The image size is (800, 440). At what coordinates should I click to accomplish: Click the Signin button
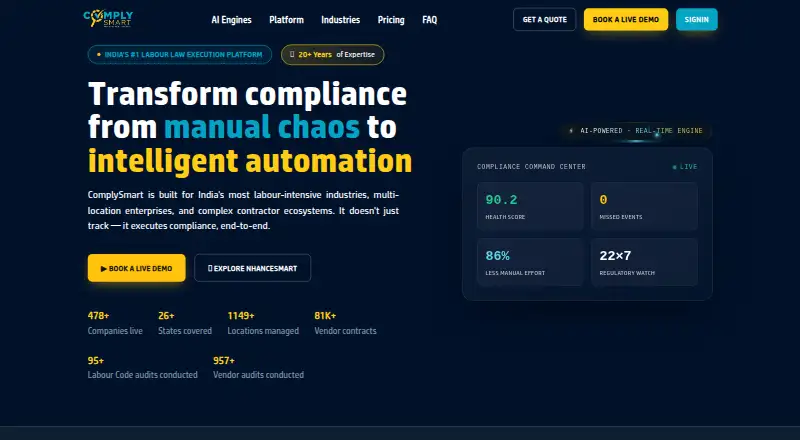click(696, 19)
